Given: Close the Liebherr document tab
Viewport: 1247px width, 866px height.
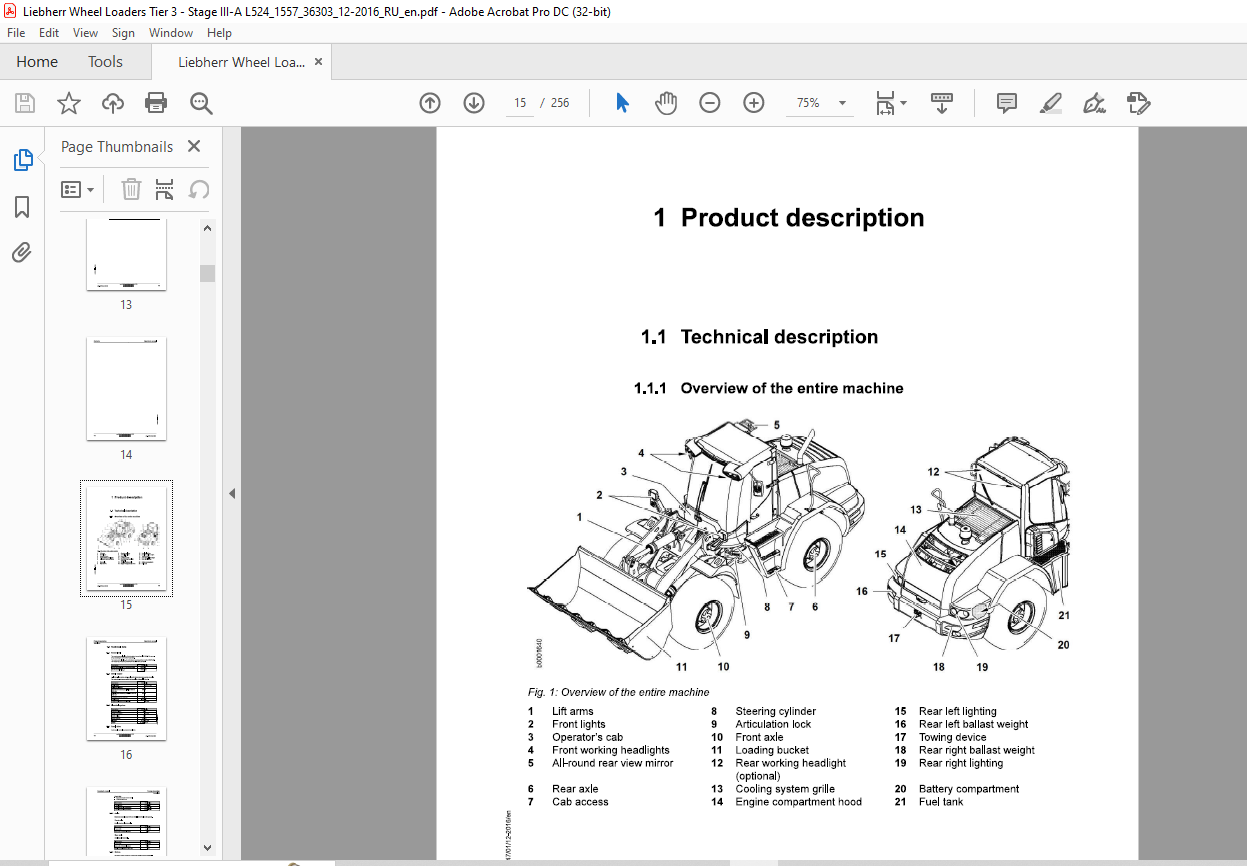Looking at the screenshot, I should point(319,62).
